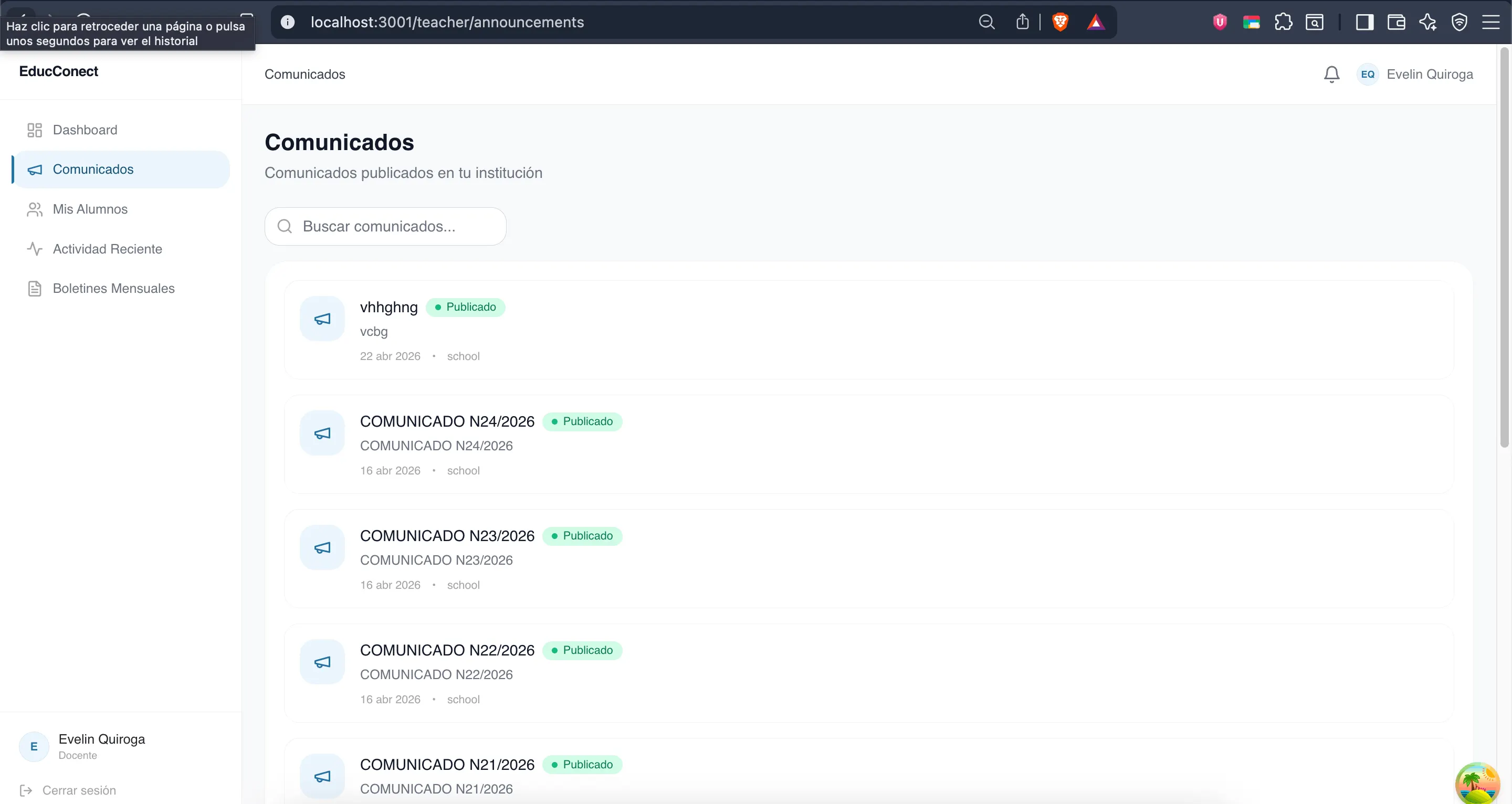The height and width of the screenshot is (804, 1512).
Task: Open the COMUNICADO N23/2026 announcement title
Action: coord(447,536)
